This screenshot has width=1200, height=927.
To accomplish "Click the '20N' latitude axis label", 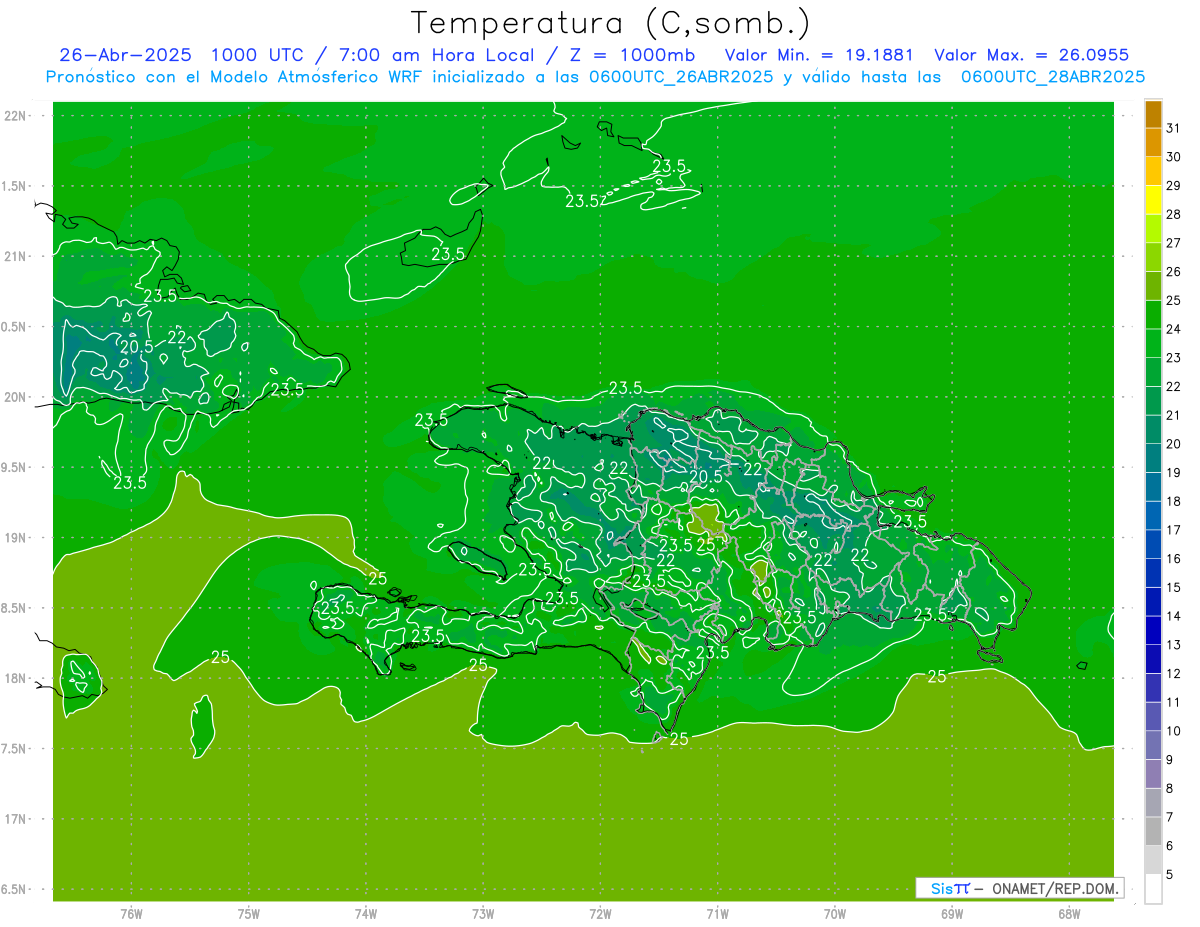I will [x=16, y=397].
